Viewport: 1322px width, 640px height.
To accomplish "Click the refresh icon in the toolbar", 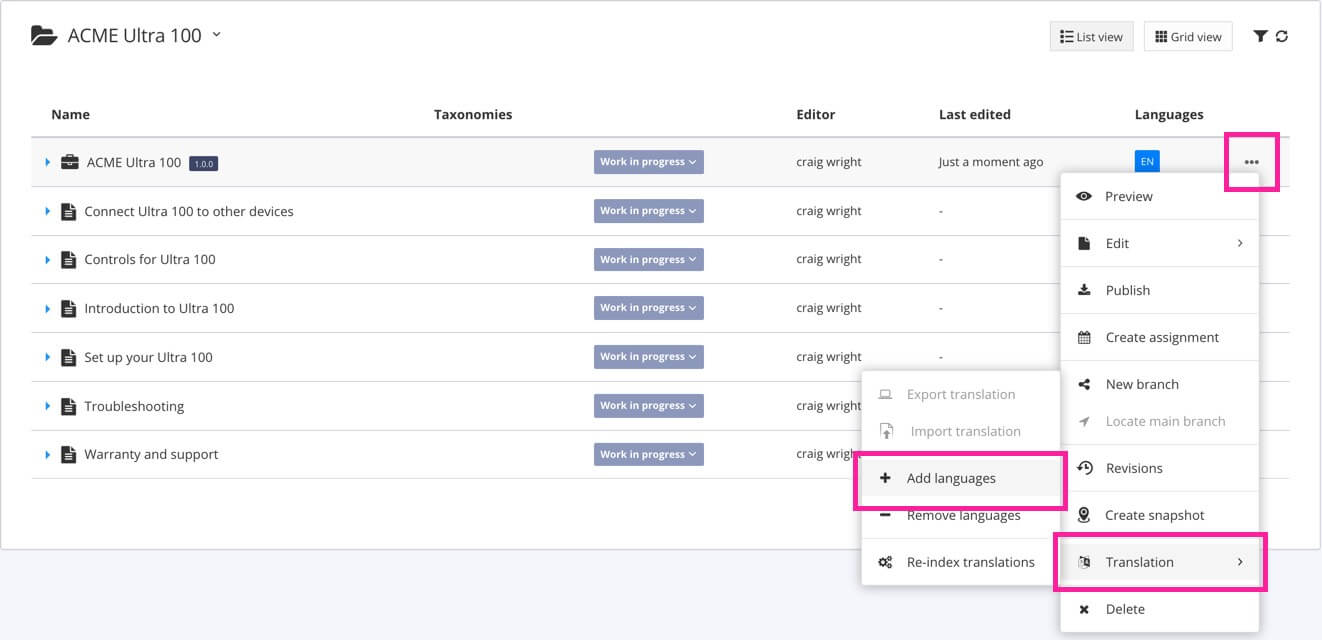I will [1283, 36].
